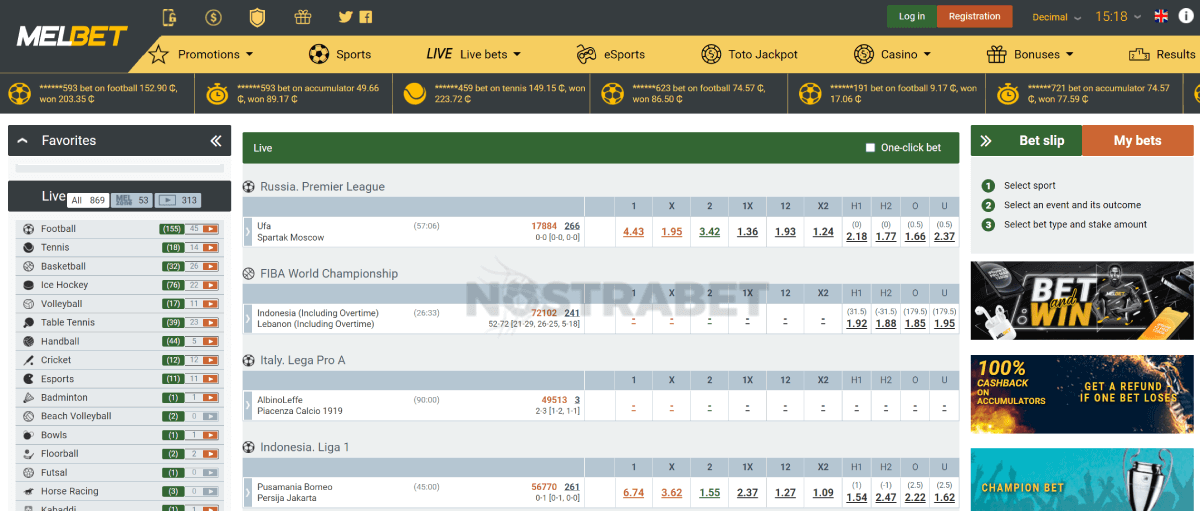This screenshot has width=1200, height=511.
Task: Open Melbet Facebook page icon
Action: point(366,17)
